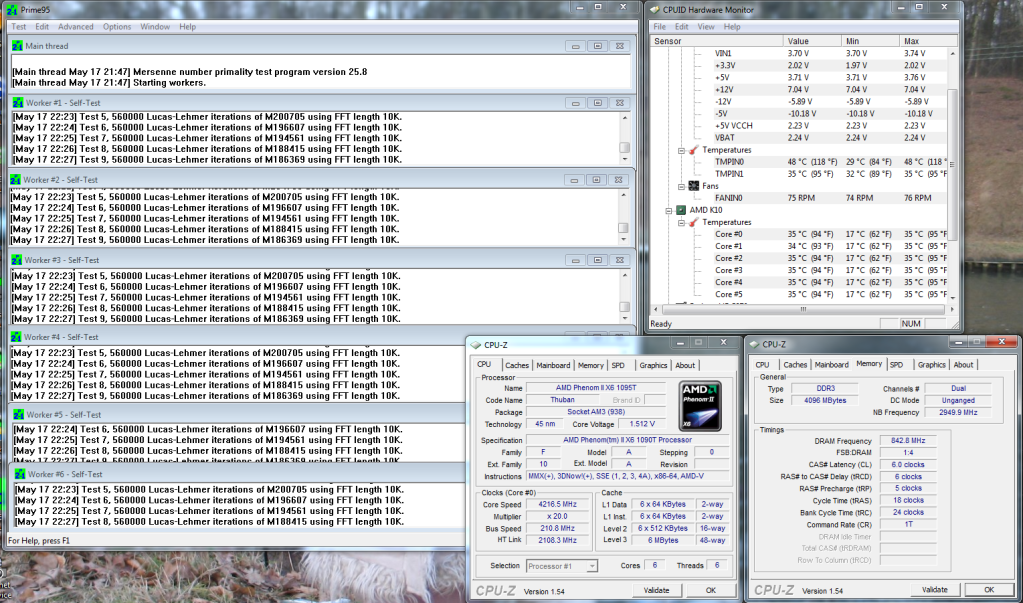This screenshot has height=603, width=1023.
Task: Select the TMPIN0 temperature row
Action: [799, 162]
